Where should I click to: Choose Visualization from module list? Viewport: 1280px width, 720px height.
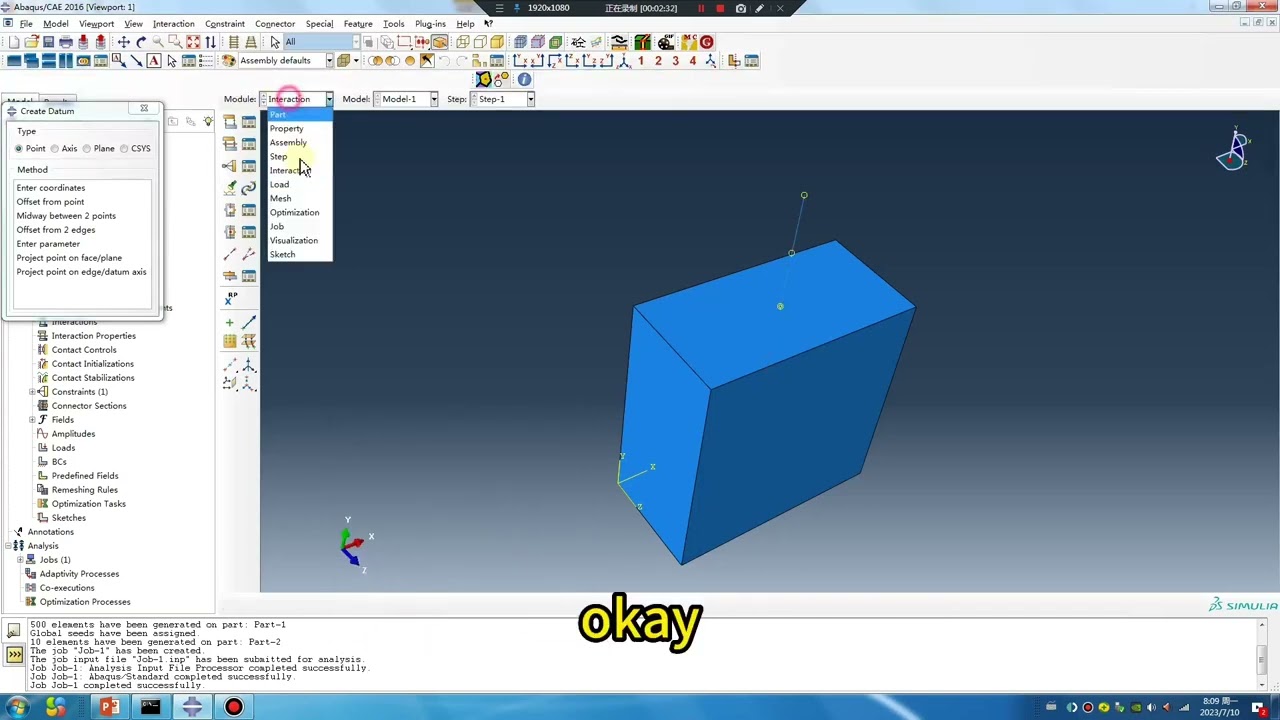pyautogui.click(x=293, y=240)
